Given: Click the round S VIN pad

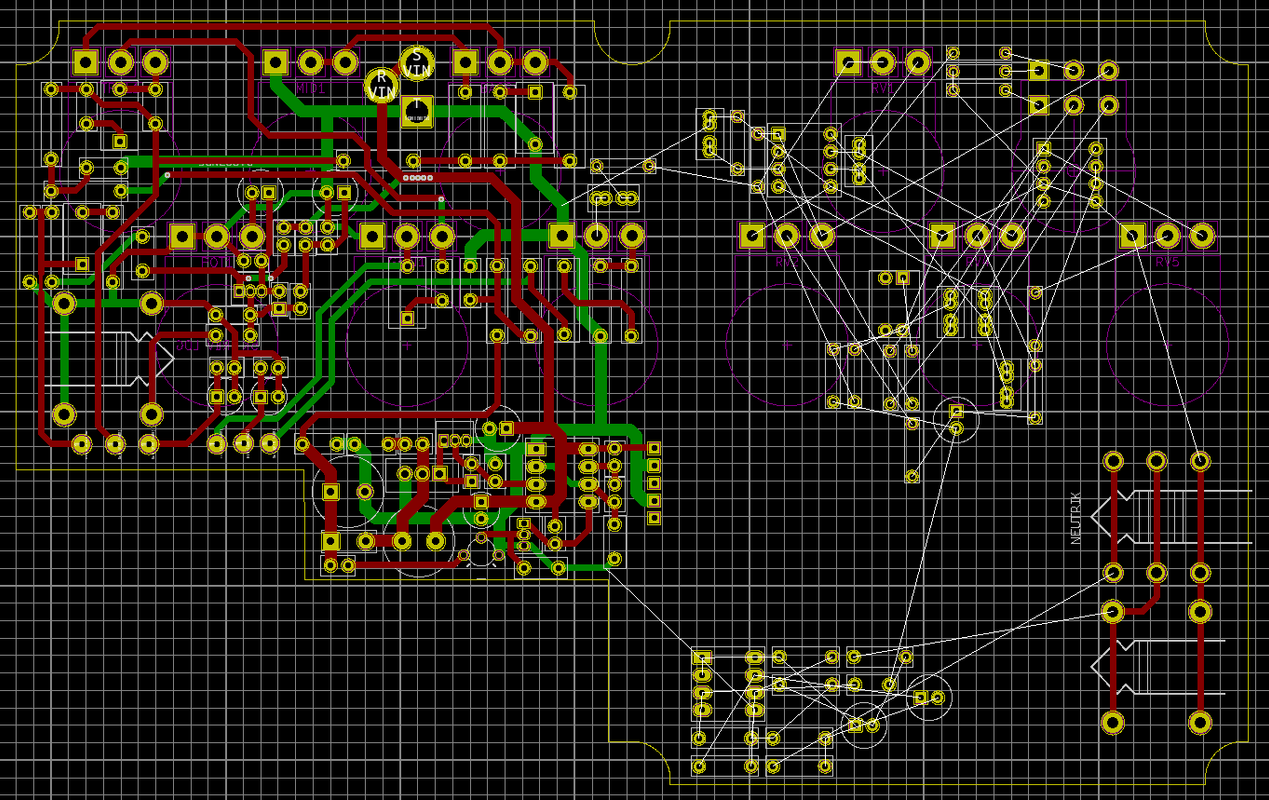Looking at the screenshot, I should 417,62.
